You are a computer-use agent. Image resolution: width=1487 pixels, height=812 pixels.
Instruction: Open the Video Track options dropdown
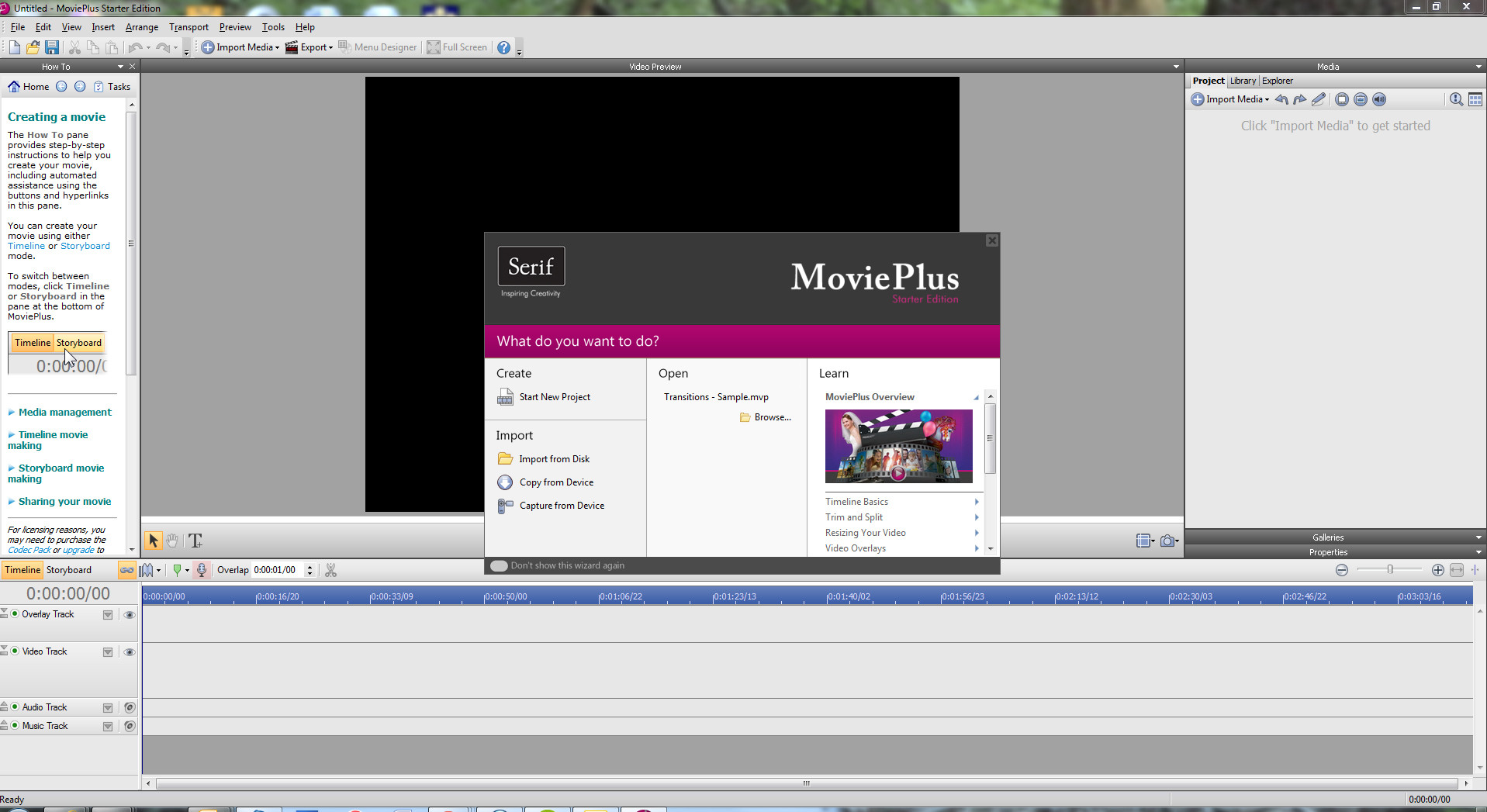pyautogui.click(x=108, y=652)
